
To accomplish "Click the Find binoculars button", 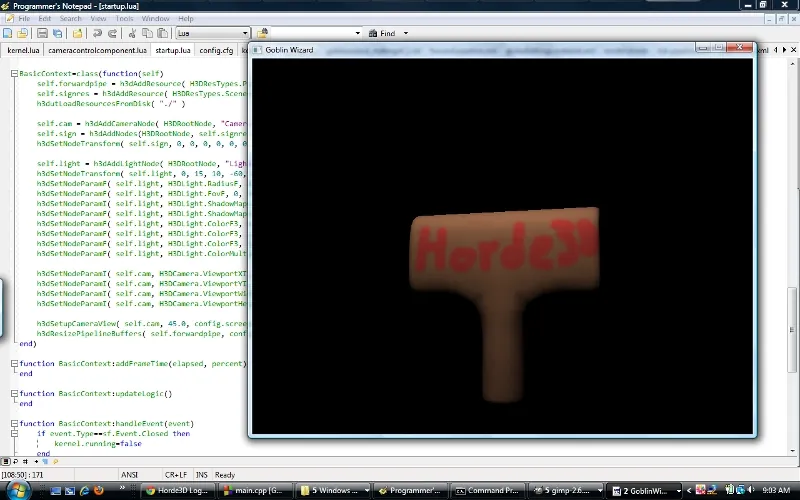I will [x=382, y=33].
